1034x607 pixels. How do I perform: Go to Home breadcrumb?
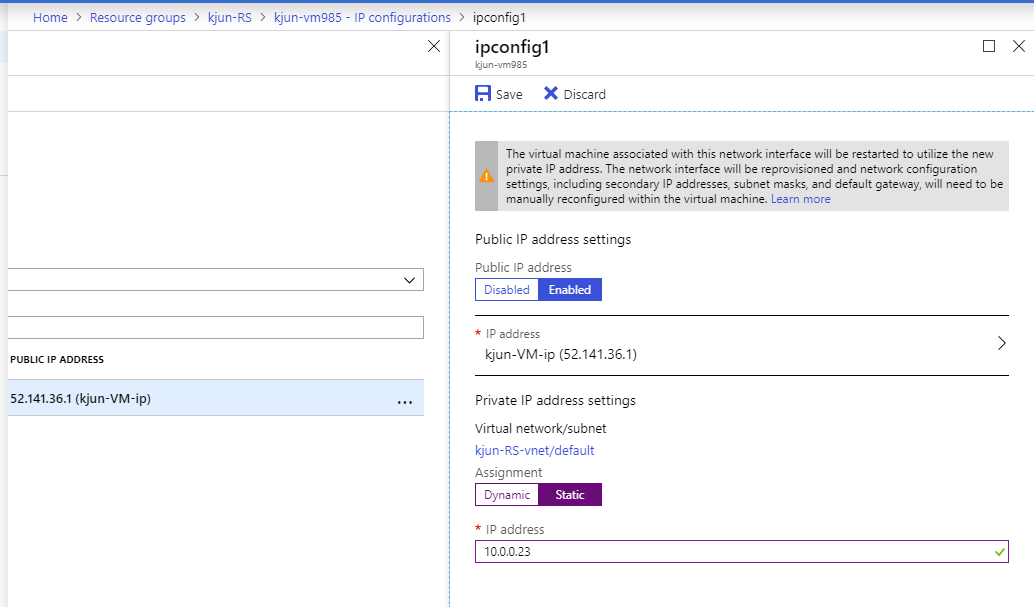pos(50,18)
